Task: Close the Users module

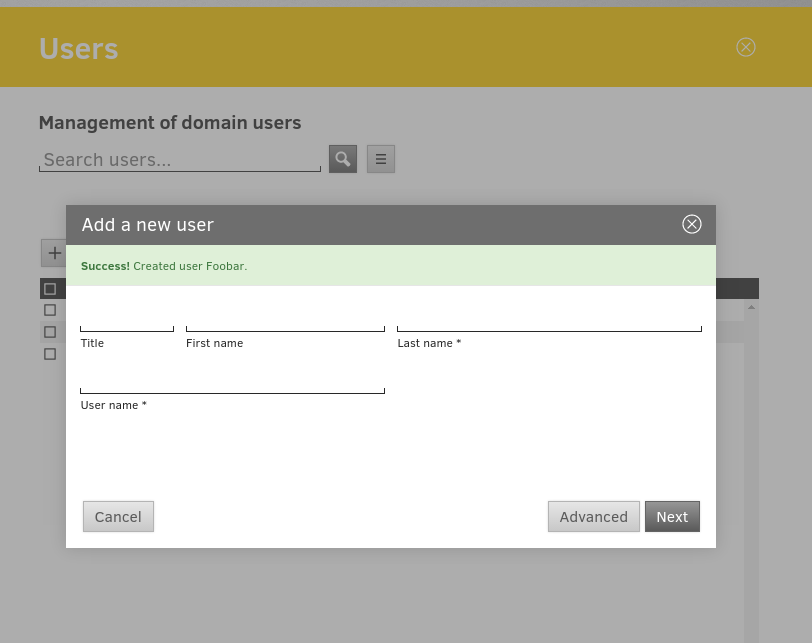Action: (x=746, y=47)
